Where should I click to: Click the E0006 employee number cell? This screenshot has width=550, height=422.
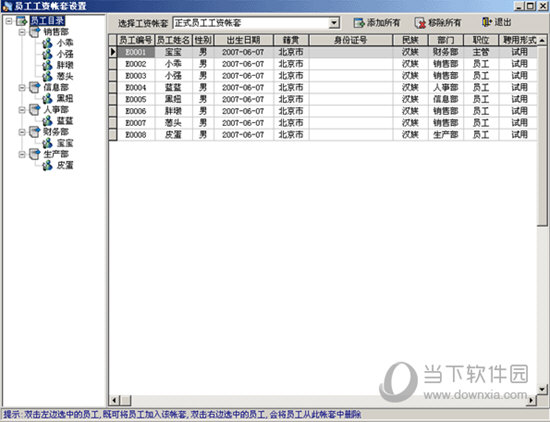(136, 111)
